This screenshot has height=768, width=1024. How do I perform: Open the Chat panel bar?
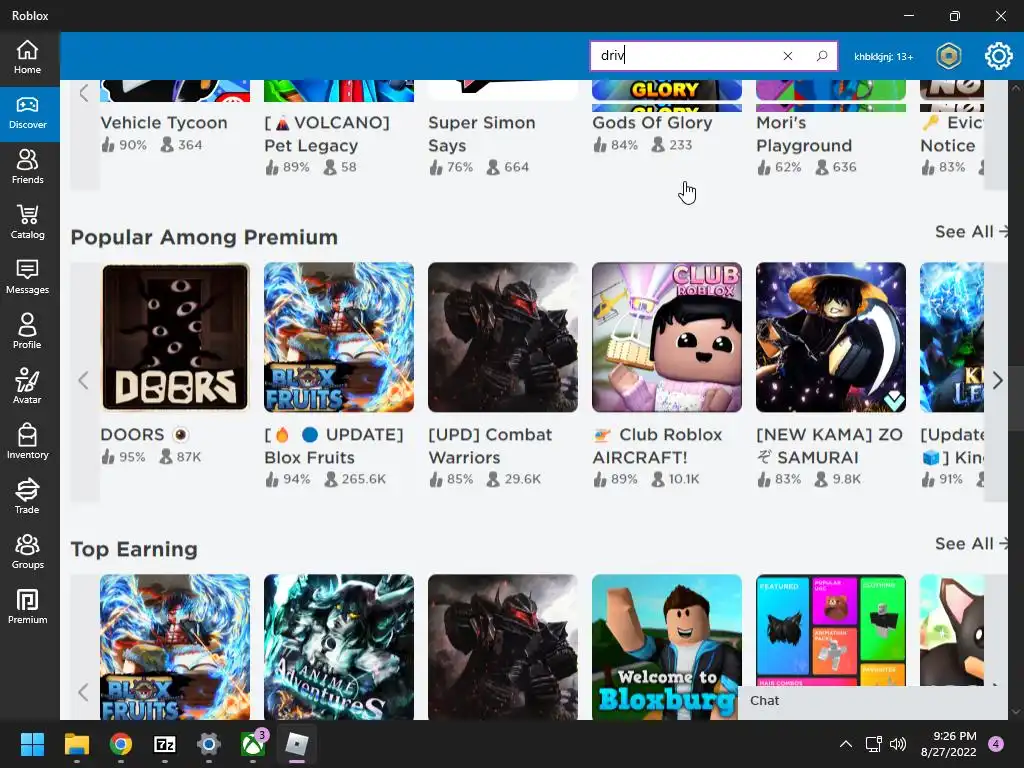(x=872, y=701)
